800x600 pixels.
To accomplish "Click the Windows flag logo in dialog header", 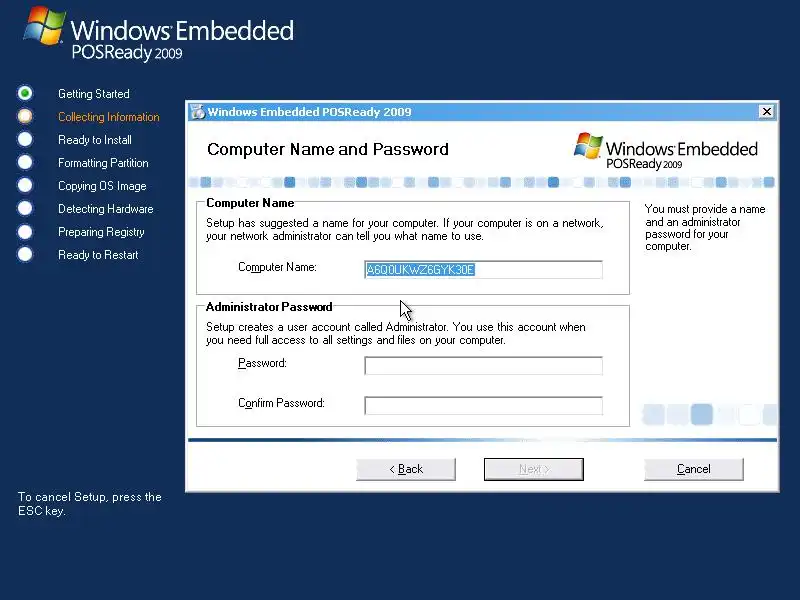I will click(588, 146).
